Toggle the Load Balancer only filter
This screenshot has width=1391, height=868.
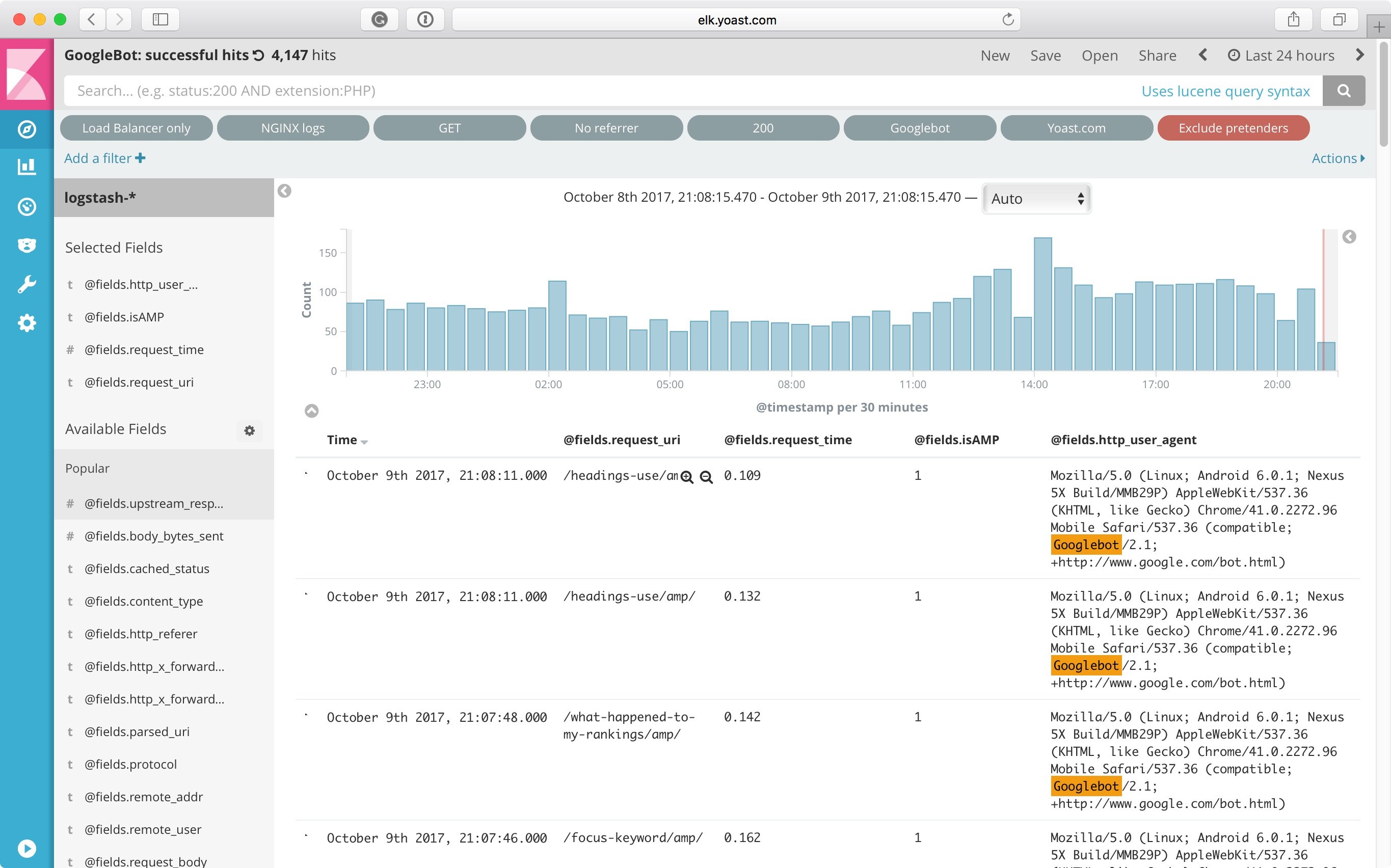(x=136, y=128)
